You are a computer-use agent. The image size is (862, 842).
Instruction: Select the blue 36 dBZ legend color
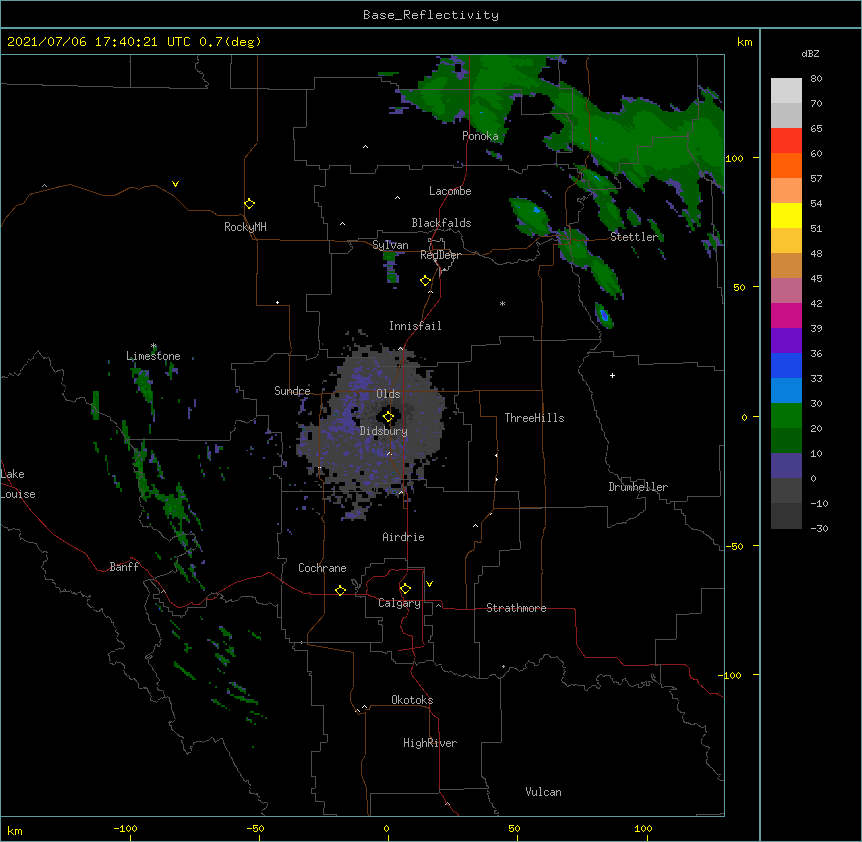(x=786, y=365)
